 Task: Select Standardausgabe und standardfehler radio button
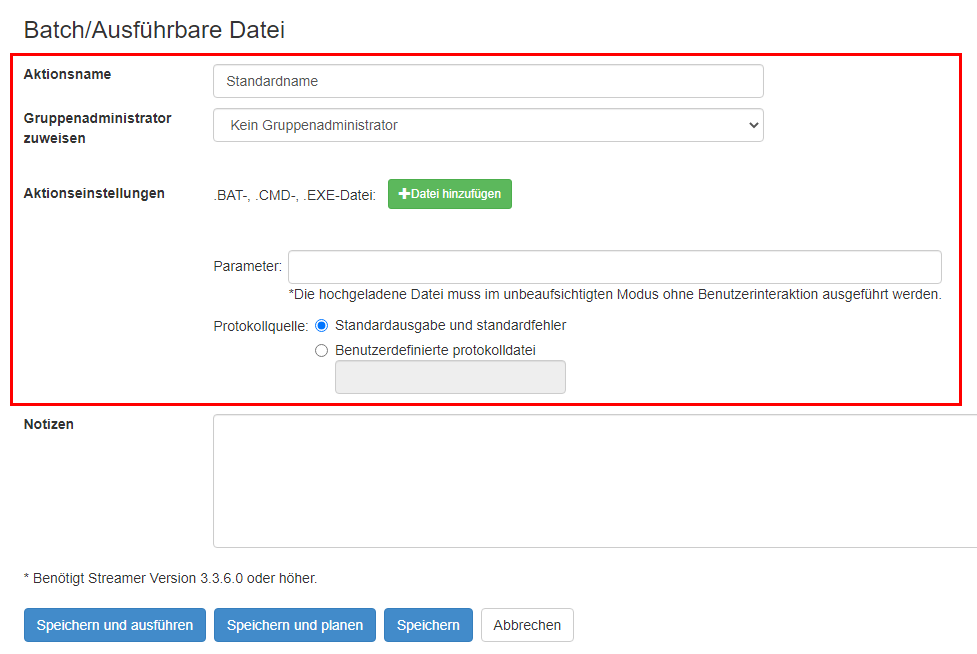322,326
